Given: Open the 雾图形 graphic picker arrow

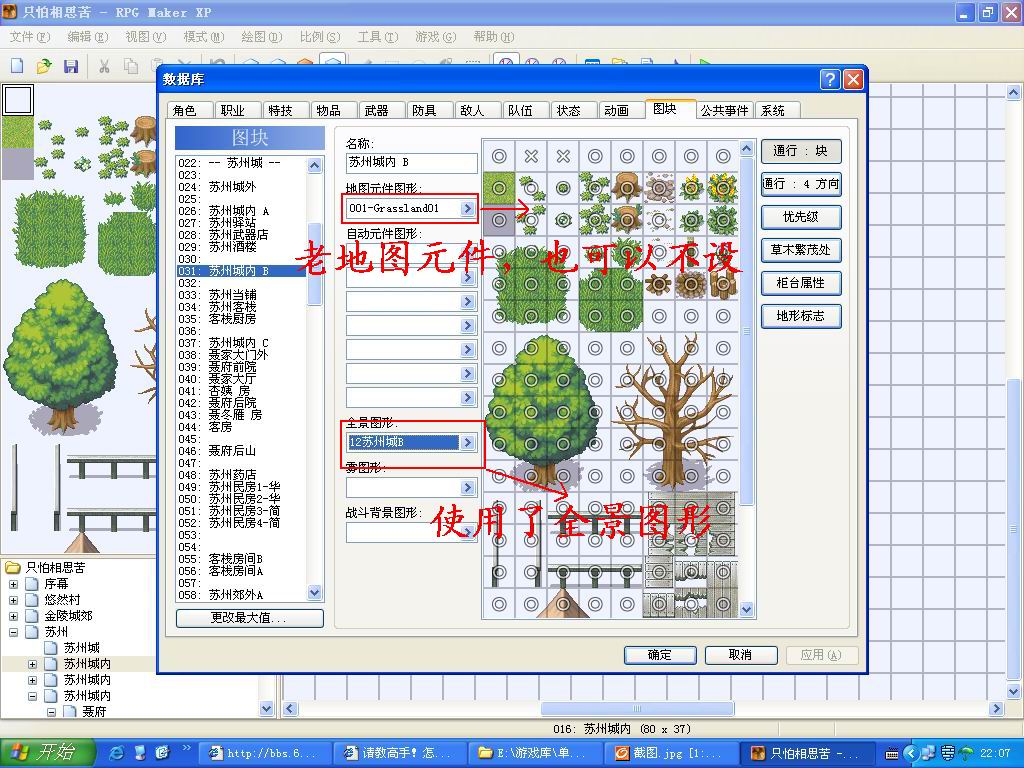Looking at the screenshot, I should tap(467, 487).
